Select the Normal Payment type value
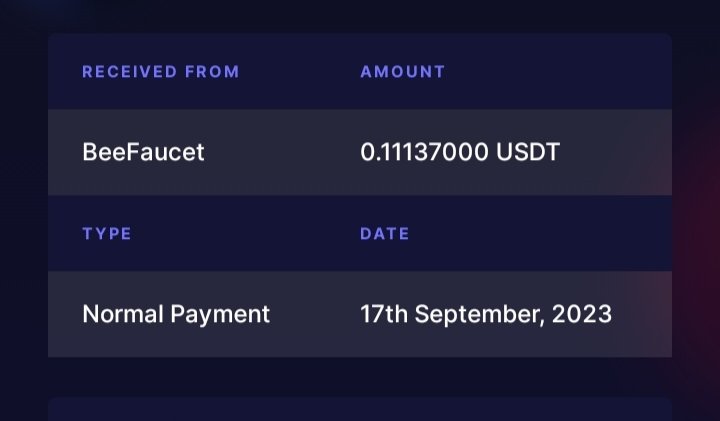Image resolution: width=720 pixels, height=421 pixels. (x=176, y=314)
